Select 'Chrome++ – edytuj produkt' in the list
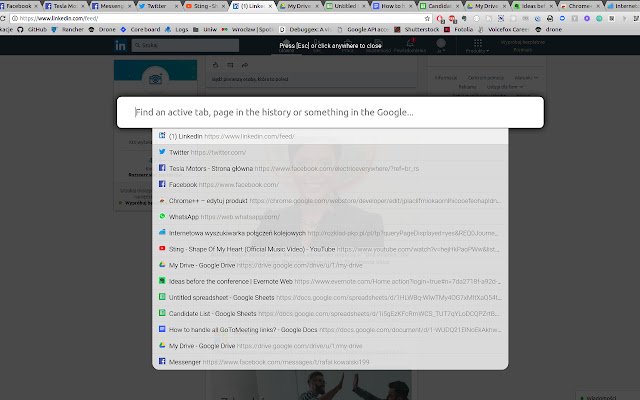Screen dimensions: 640x400 (330, 200)
